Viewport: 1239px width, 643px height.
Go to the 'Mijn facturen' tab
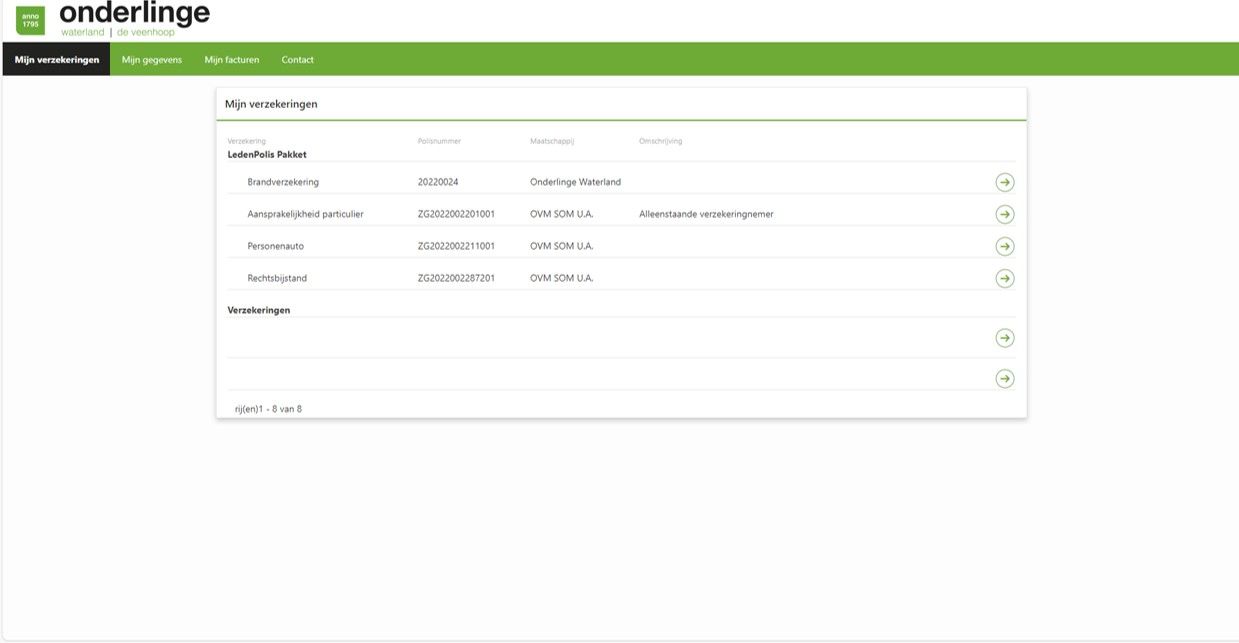pyautogui.click(x=232, y=60)
